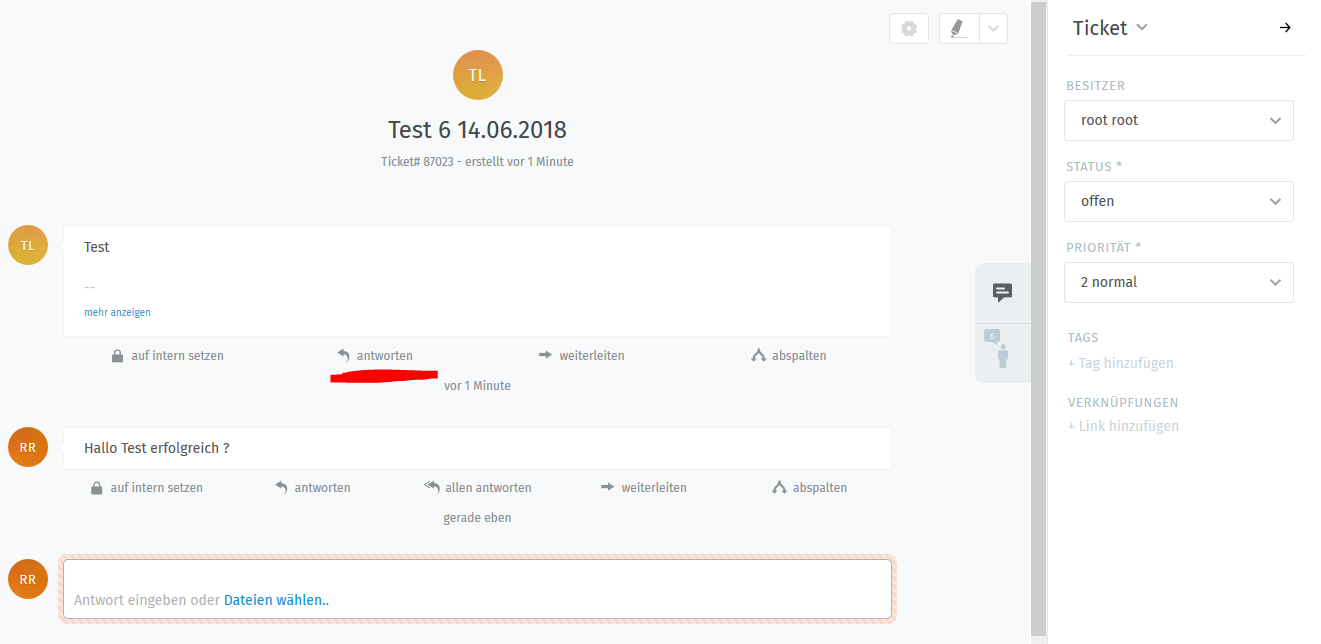Click the lock icon on the second article

[96, 488]
